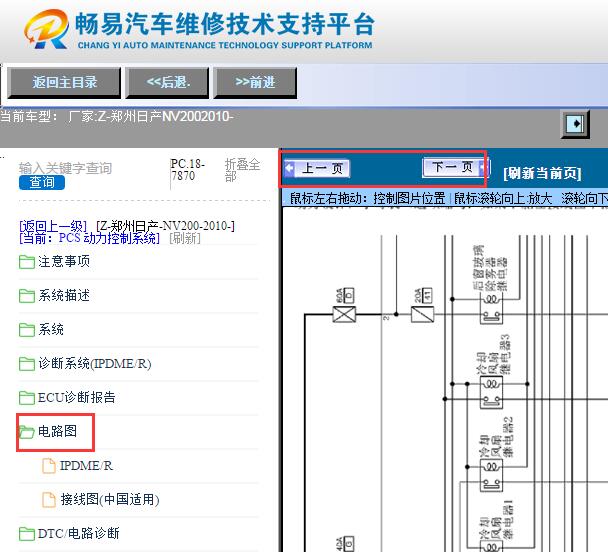Screen dimensions: 608x552
Task: Expand the 系统描述 folder
Action: [64, 295]
